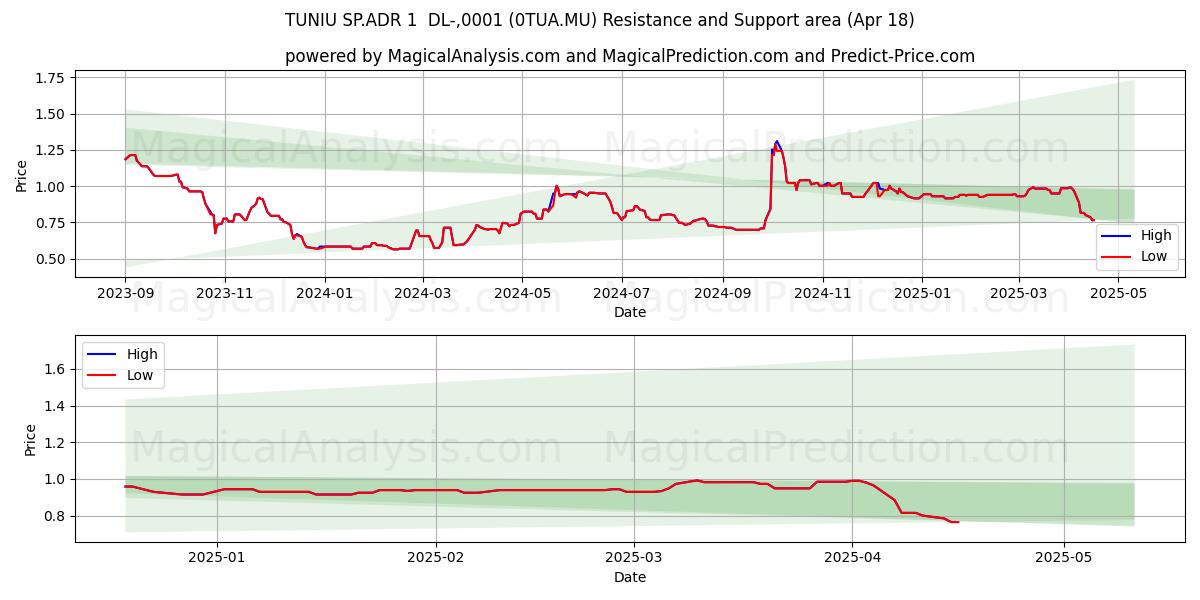
Task: Click the 'Date' x-axis label of bottom chart
Action: tap(630, 577)
